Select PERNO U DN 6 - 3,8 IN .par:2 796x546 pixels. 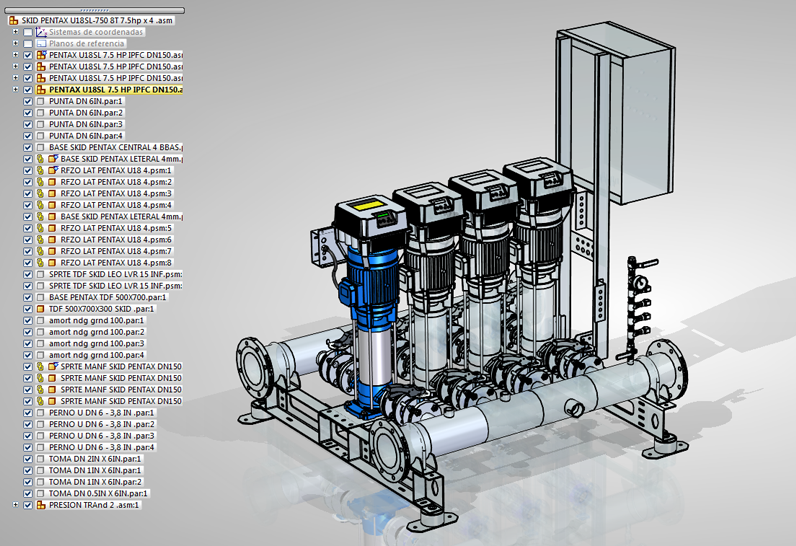tap(102, 424)
